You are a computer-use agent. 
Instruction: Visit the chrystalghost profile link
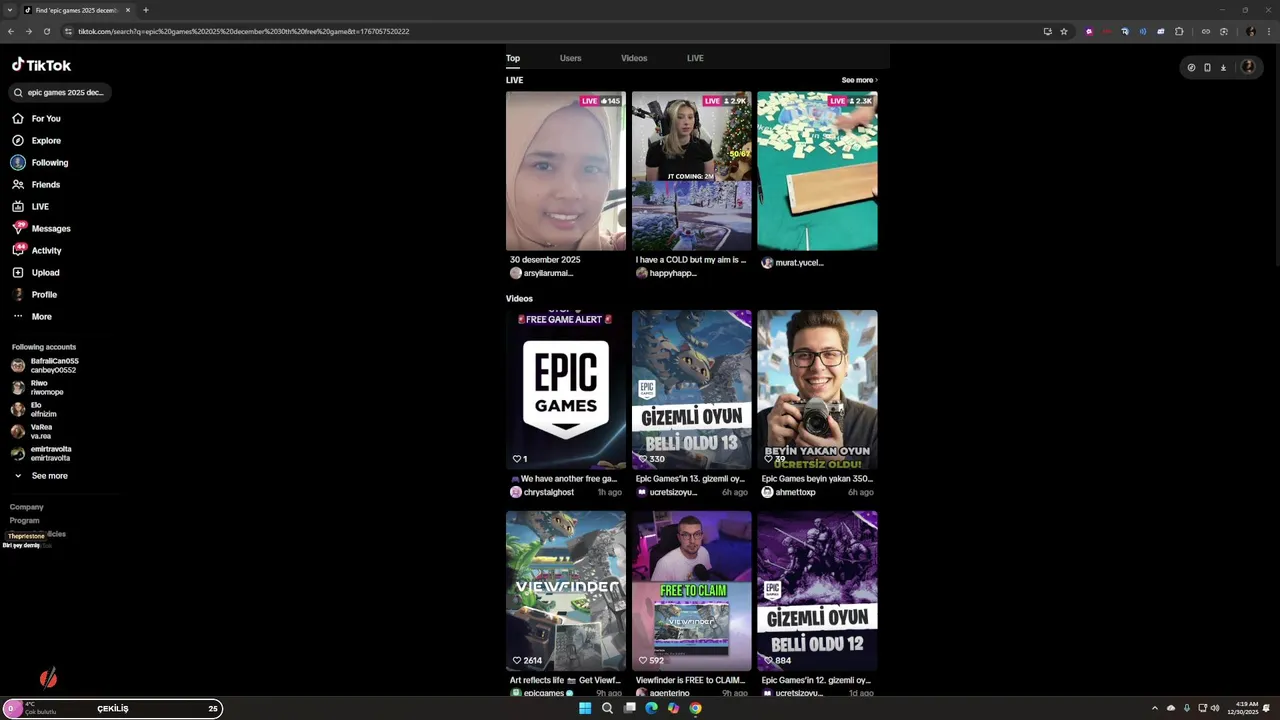(548, 492)
